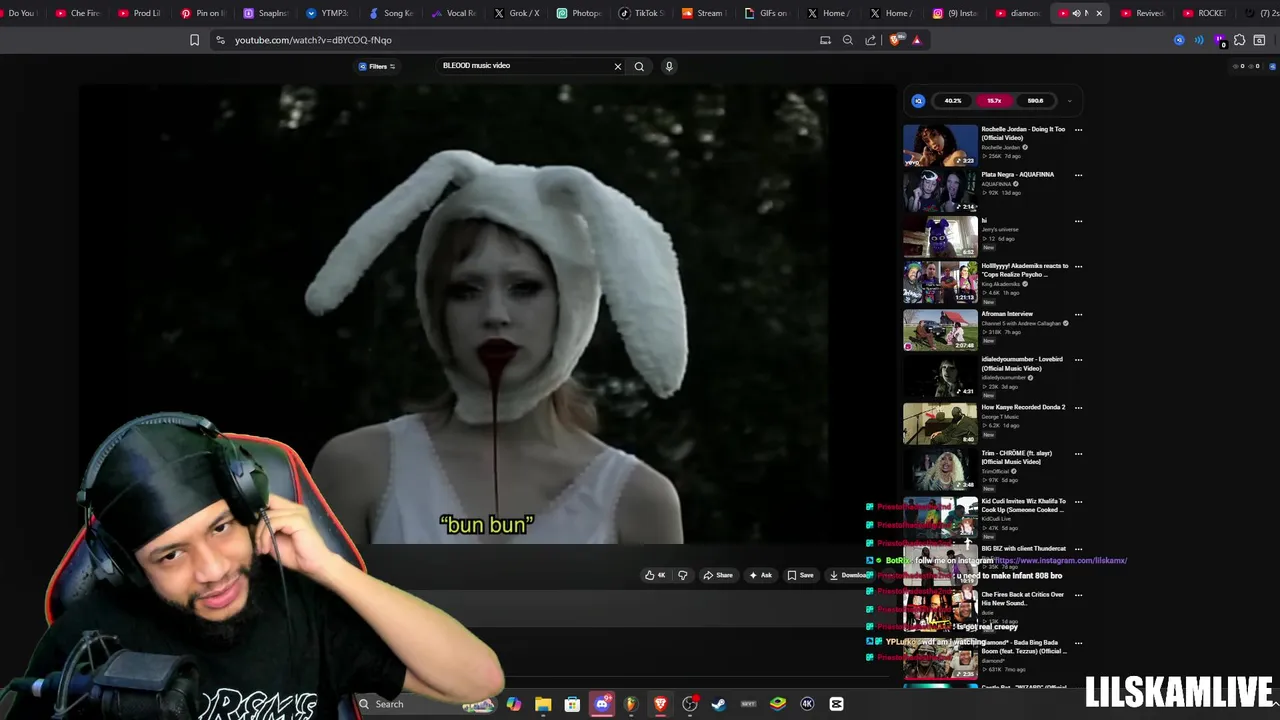Share this page from address bar
The height and width of the screenshot is (720, 1280).
[x=870, y=40]
